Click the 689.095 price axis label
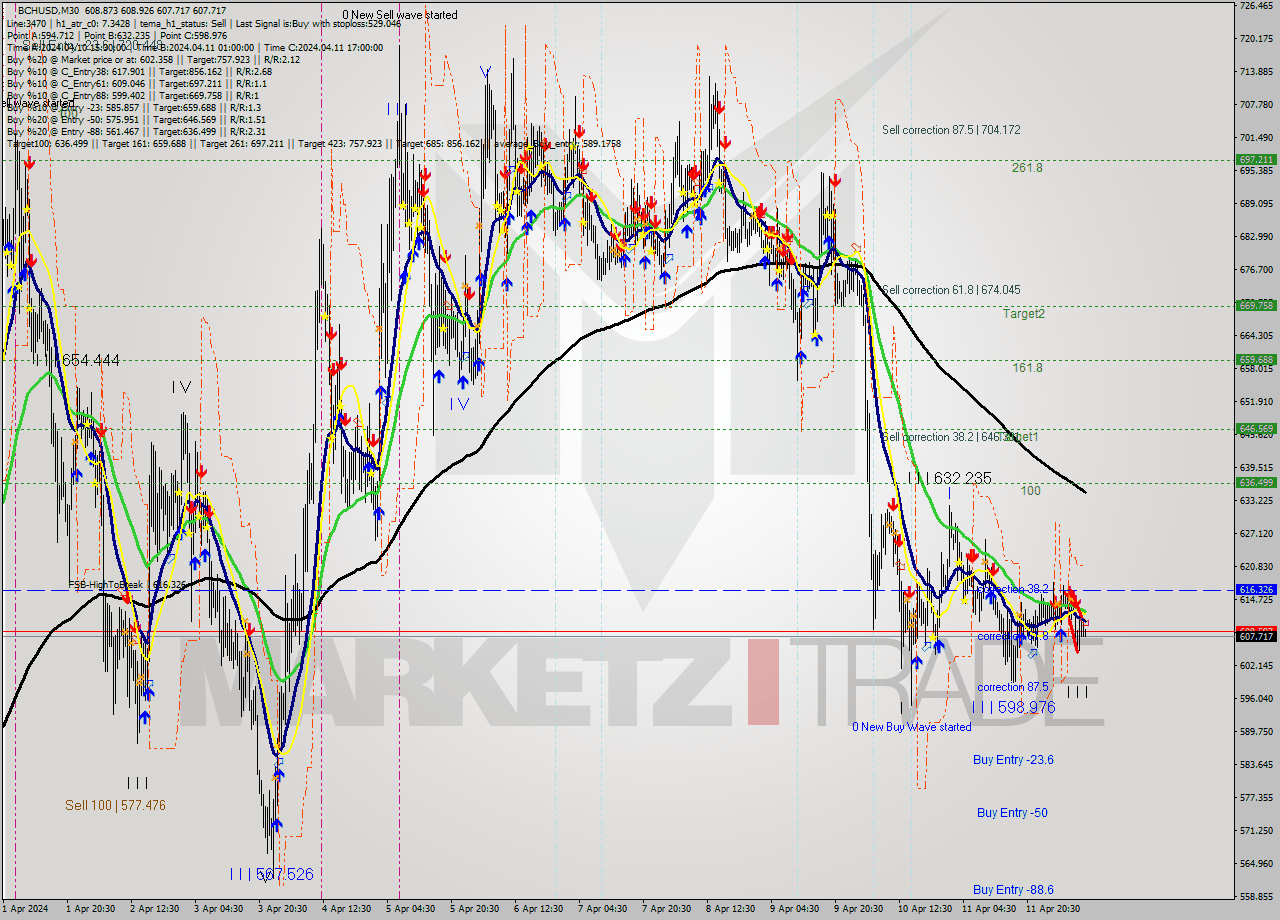The image size is (1280, 920). click(x=1256, y=203)
